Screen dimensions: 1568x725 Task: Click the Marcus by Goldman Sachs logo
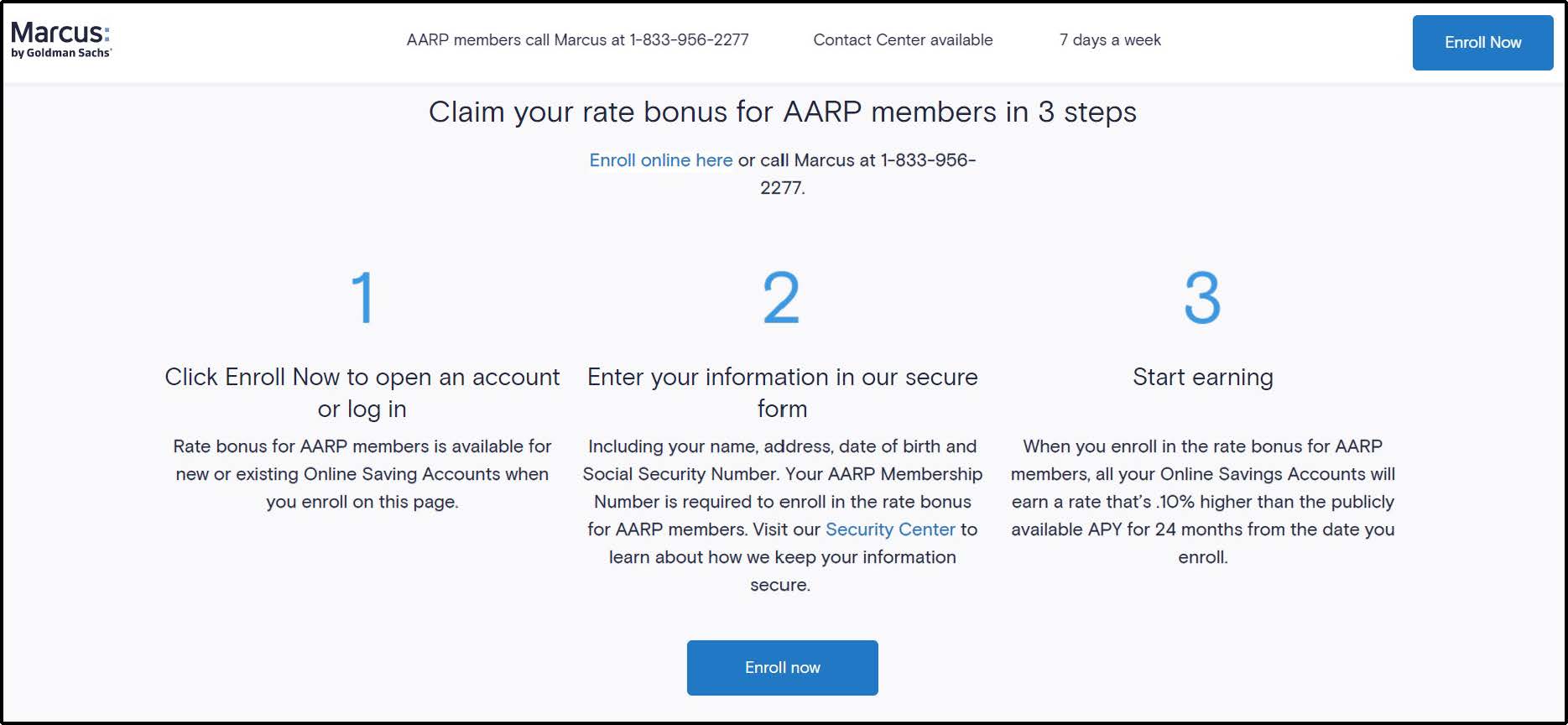pyautogui.click(x=60, y=39)
